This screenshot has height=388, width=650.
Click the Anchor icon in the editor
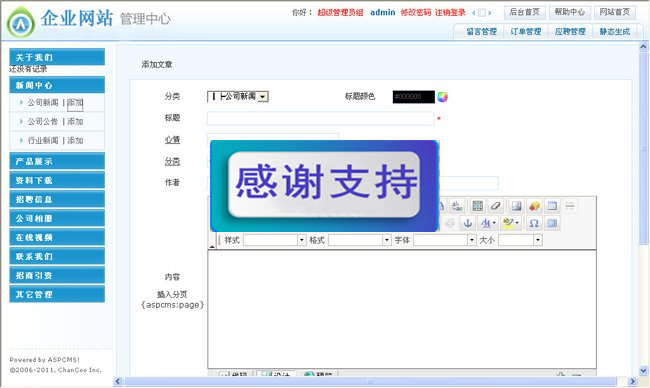468,223
